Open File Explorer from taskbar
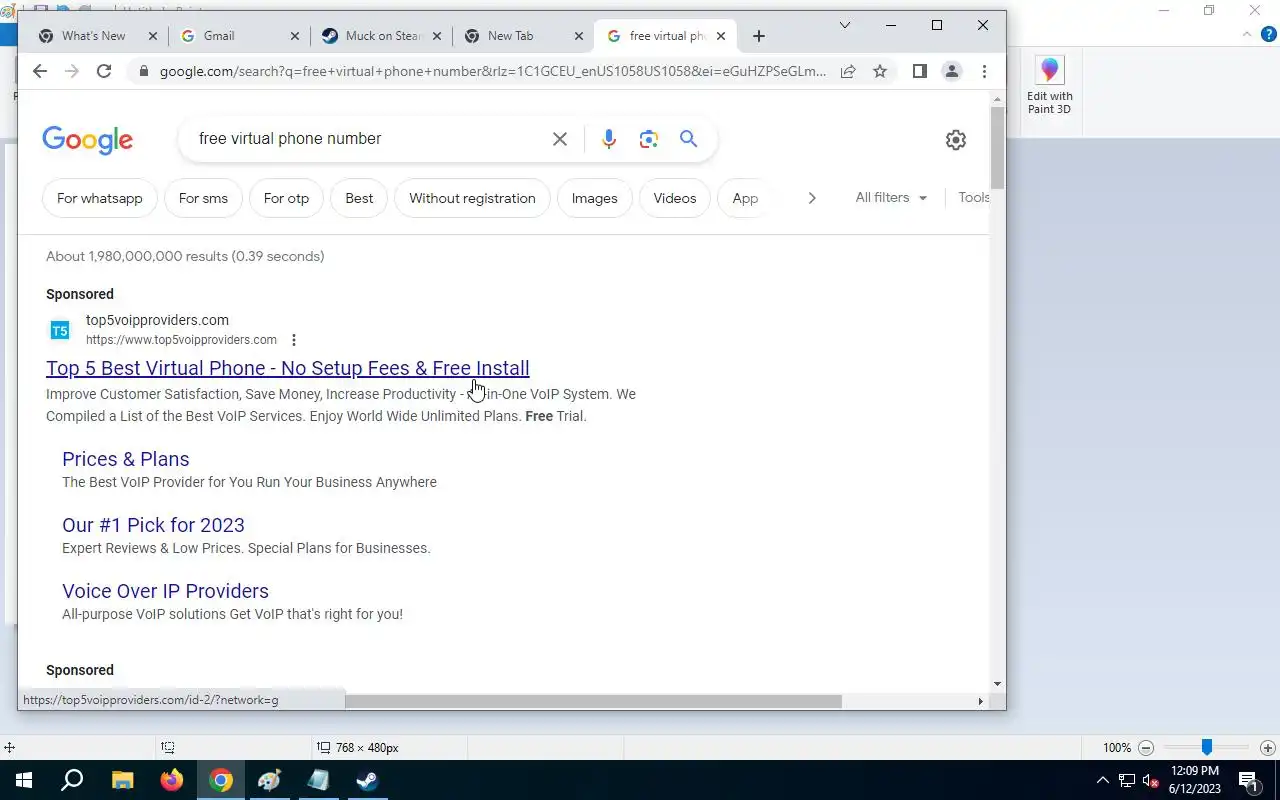The width and height of the screenshot is (1280, 800). (122, 780)
